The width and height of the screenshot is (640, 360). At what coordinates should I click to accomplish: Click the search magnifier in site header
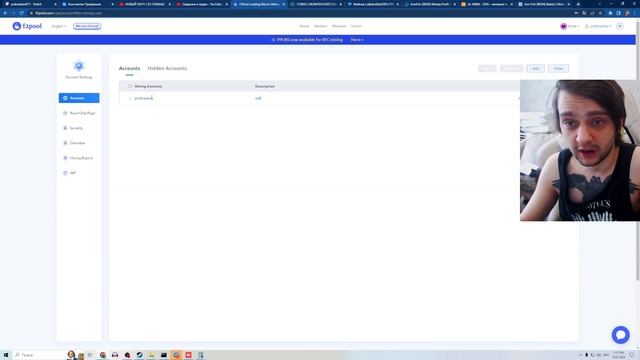620,26
